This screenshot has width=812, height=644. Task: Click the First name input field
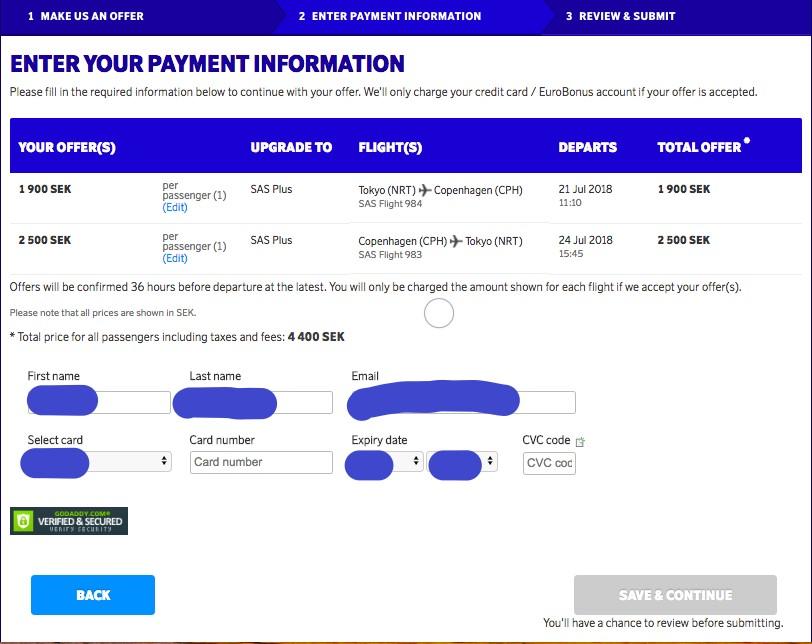click(99, 402)
